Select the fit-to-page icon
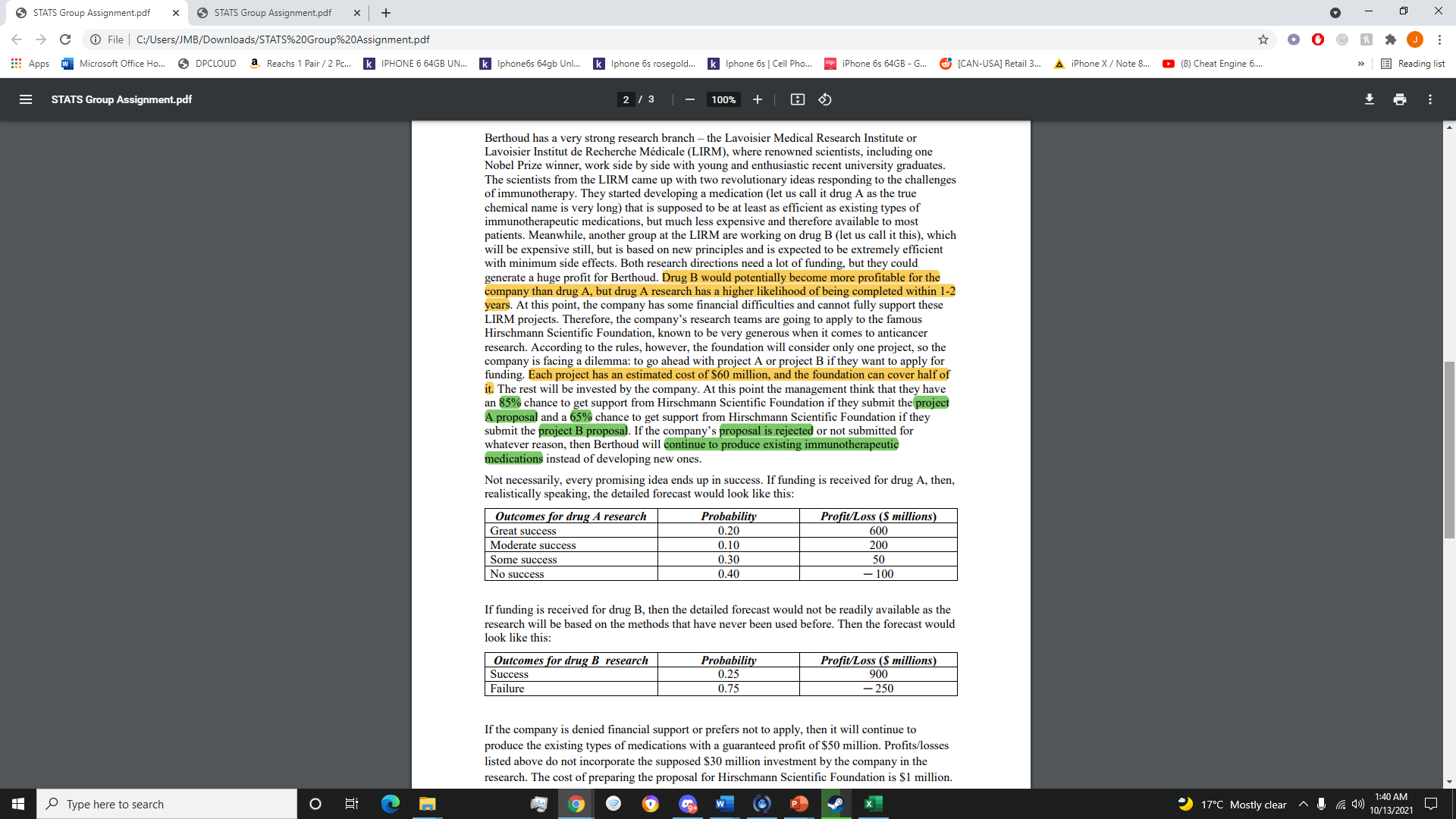 pos(797,99)
